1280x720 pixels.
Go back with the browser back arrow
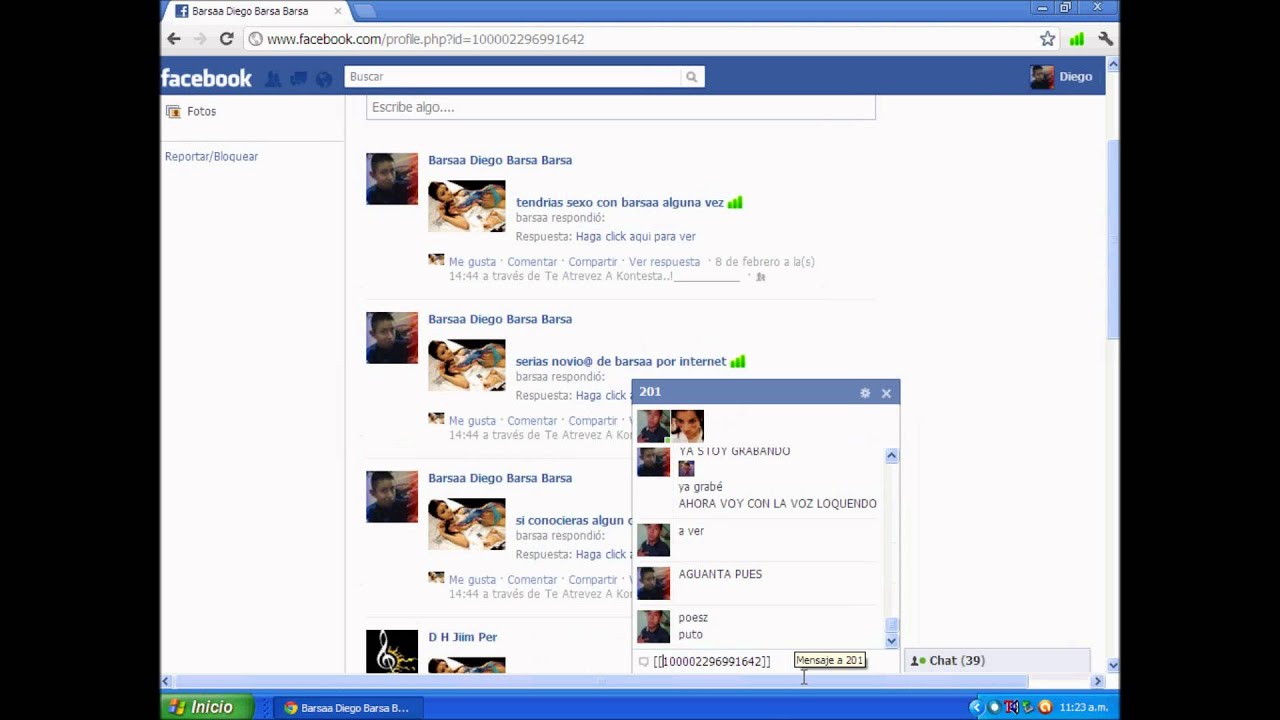point(174,39)
